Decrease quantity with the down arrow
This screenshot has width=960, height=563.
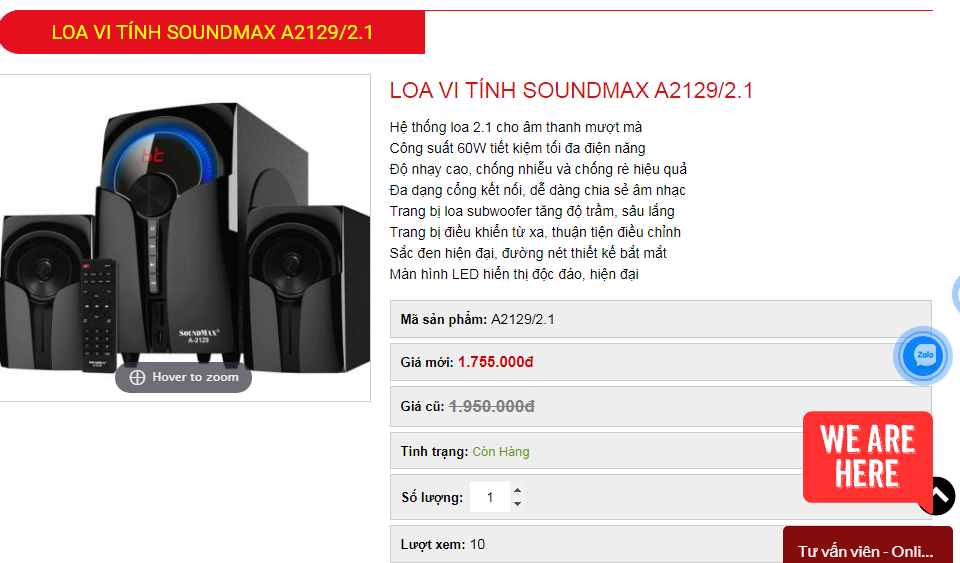pos(517,504)
